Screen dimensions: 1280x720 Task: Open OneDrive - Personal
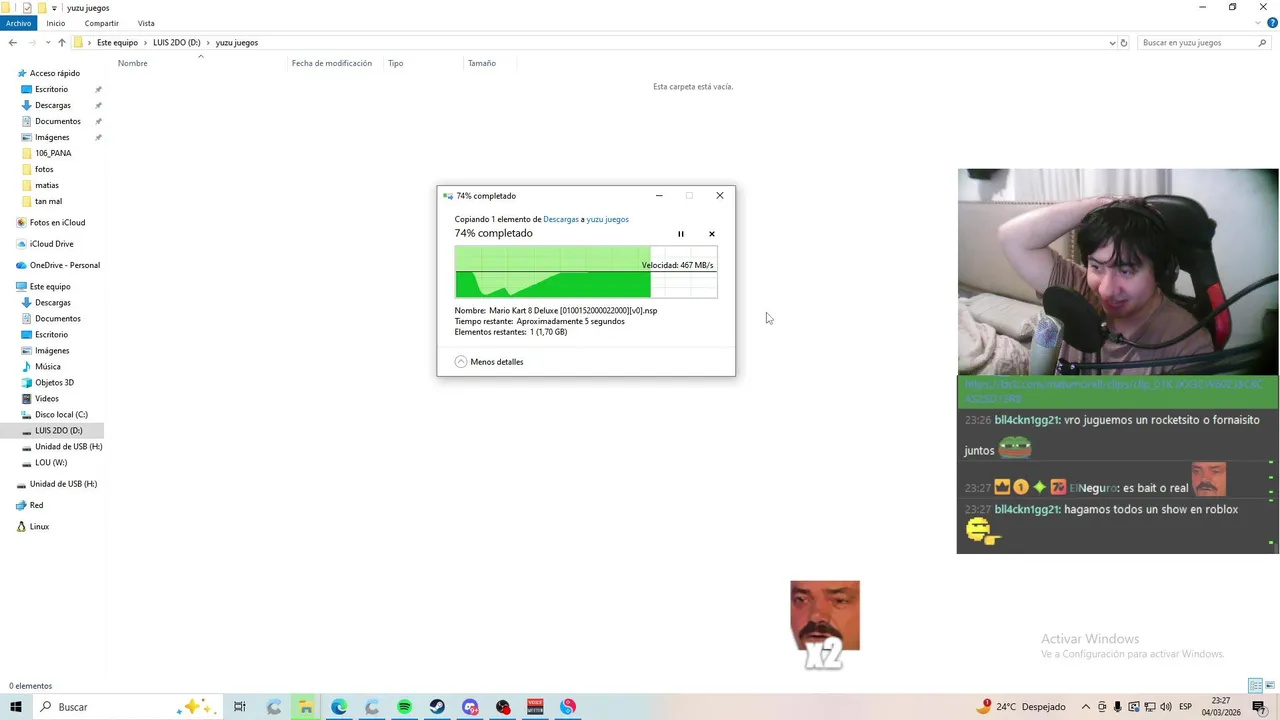(x=64, y=265)
